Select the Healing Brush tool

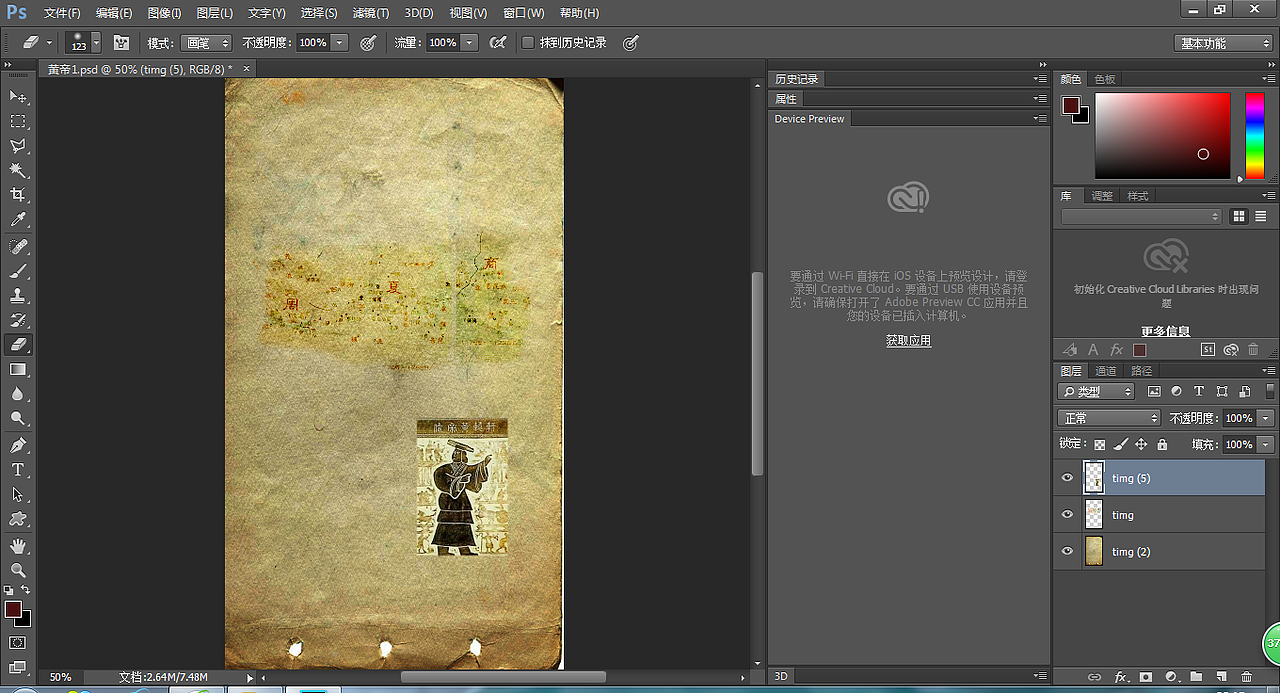pos(18,246)
